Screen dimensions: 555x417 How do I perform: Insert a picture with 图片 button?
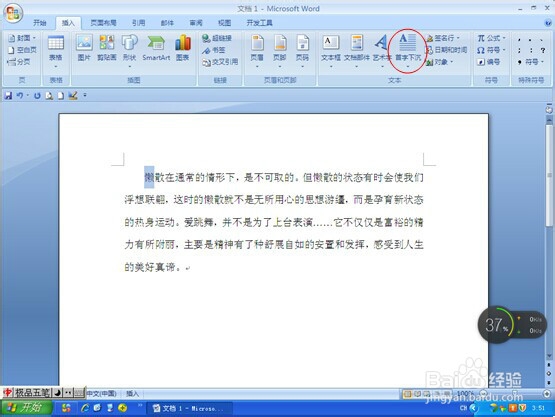point(84,48)
